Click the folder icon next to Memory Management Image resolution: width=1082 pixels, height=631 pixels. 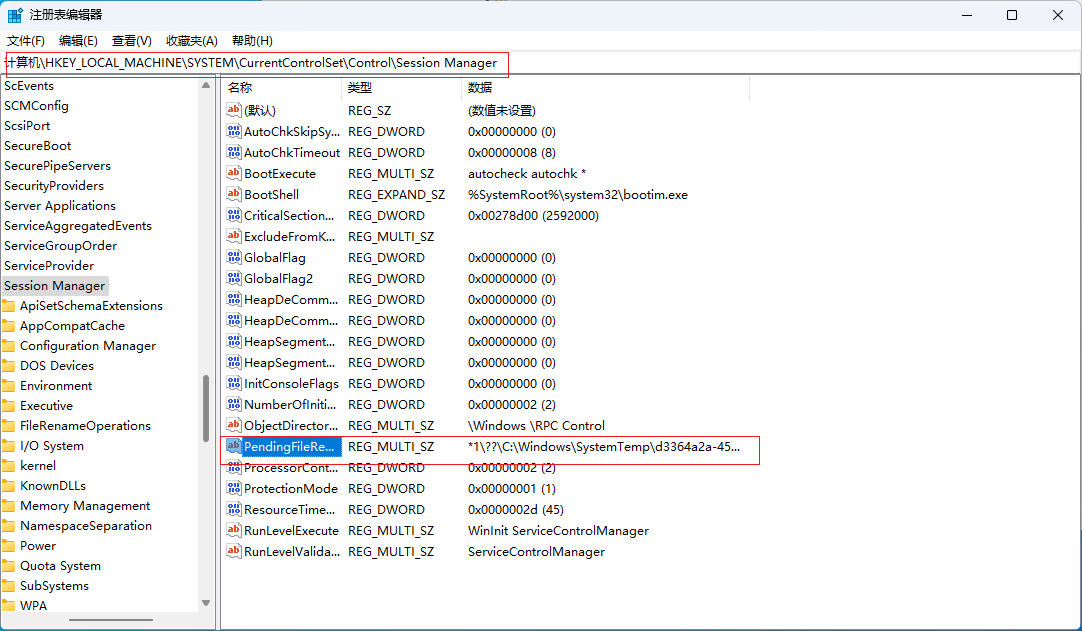(9, 506)
